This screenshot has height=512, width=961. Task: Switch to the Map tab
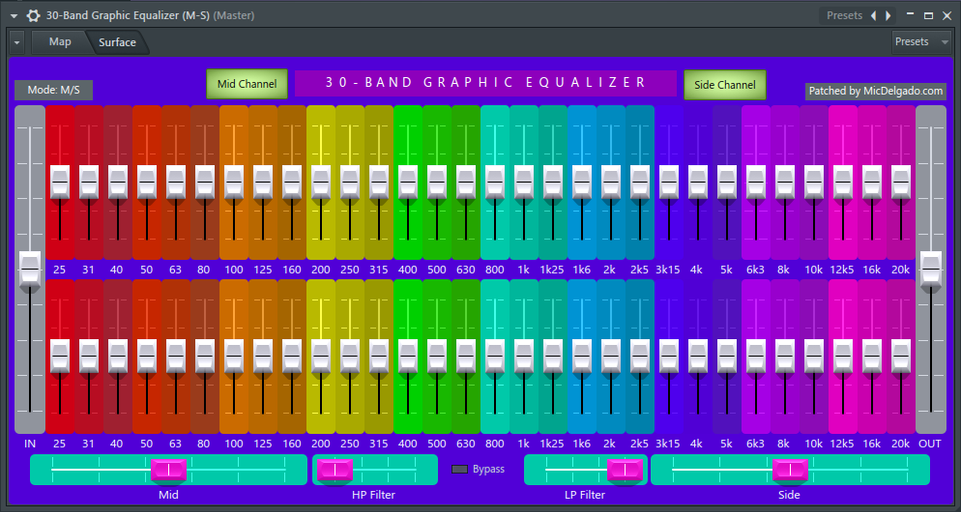[60, 42]
